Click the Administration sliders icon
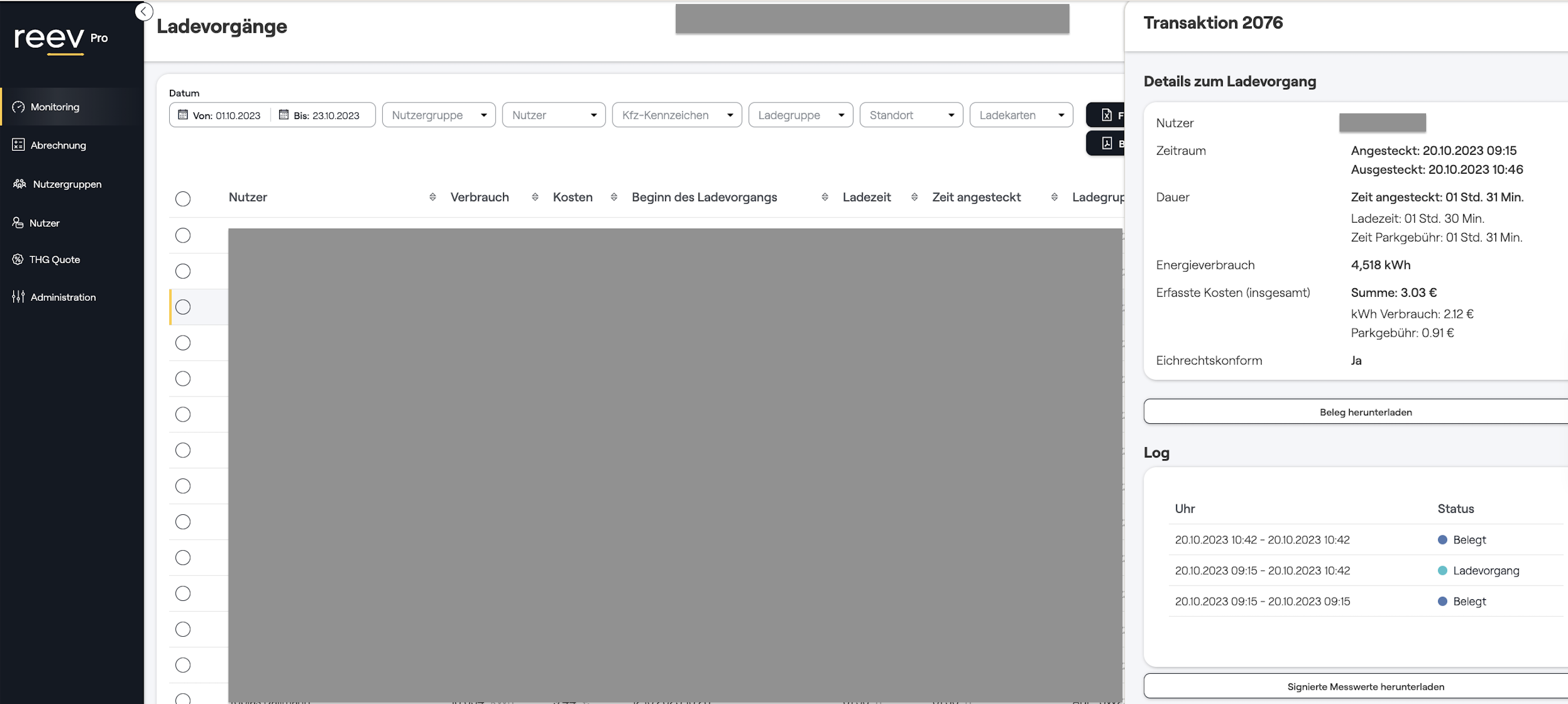 18,297
